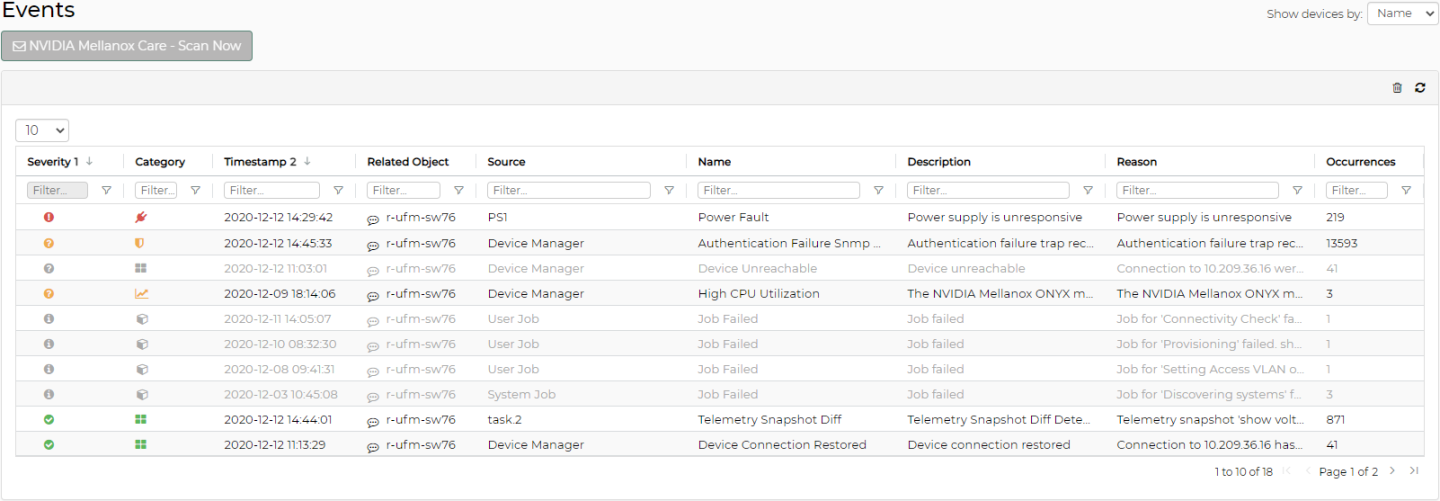Click the critical red severity icon for Power Fault
This screenshot has width=1440, height=501.
click(x=49, y=217)
